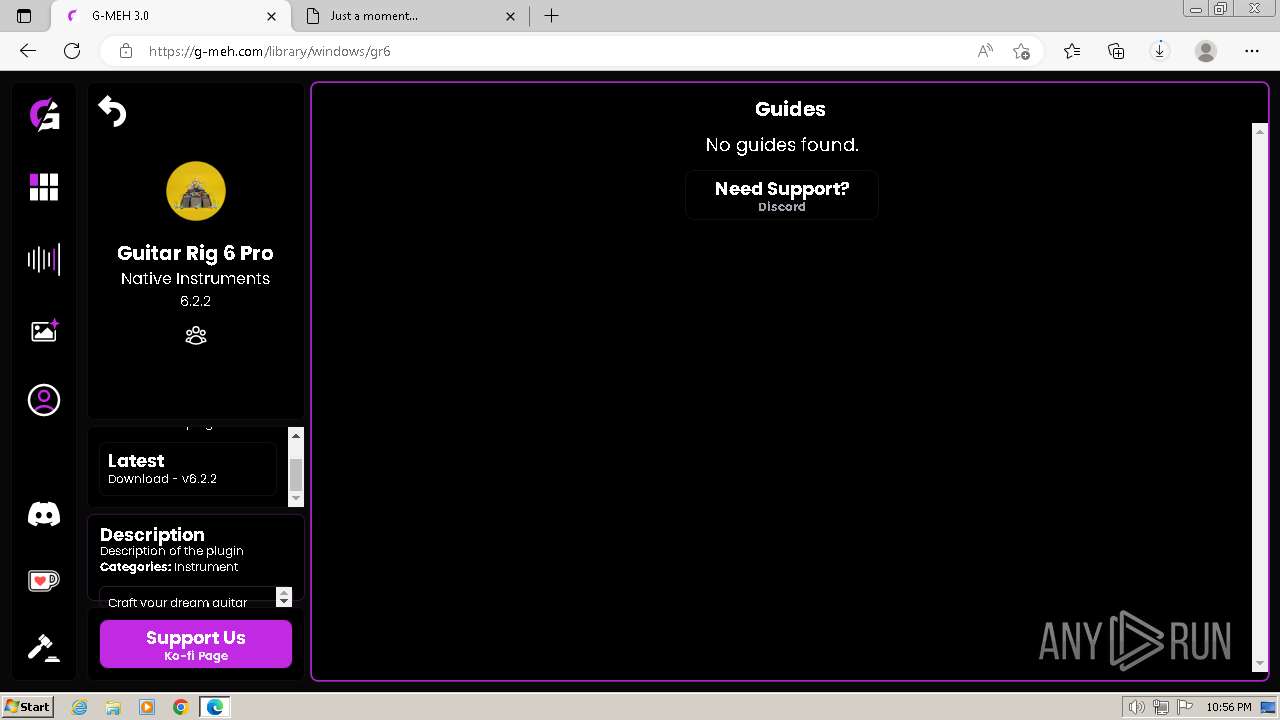The image size is (1280, 720).
Task: Open Settings and more ellipsis menu
Action: 1252,51
